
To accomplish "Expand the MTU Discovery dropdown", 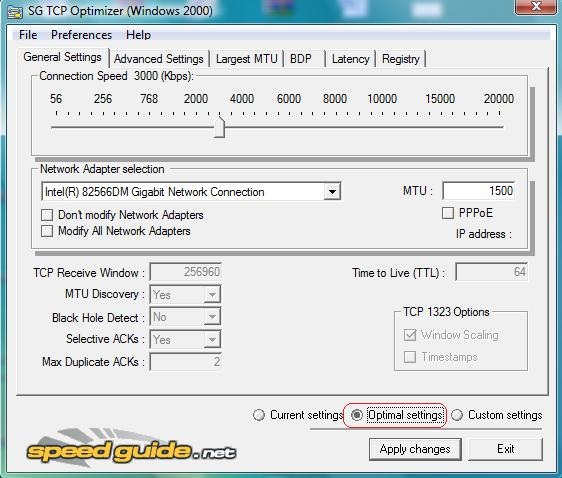I will pos(212,295).
